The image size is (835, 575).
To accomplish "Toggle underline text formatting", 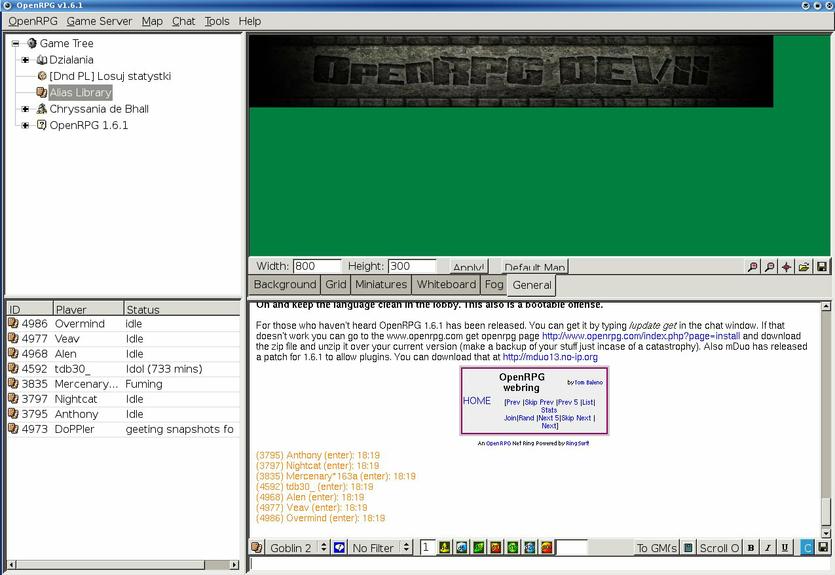I will [x=785, y=547].
